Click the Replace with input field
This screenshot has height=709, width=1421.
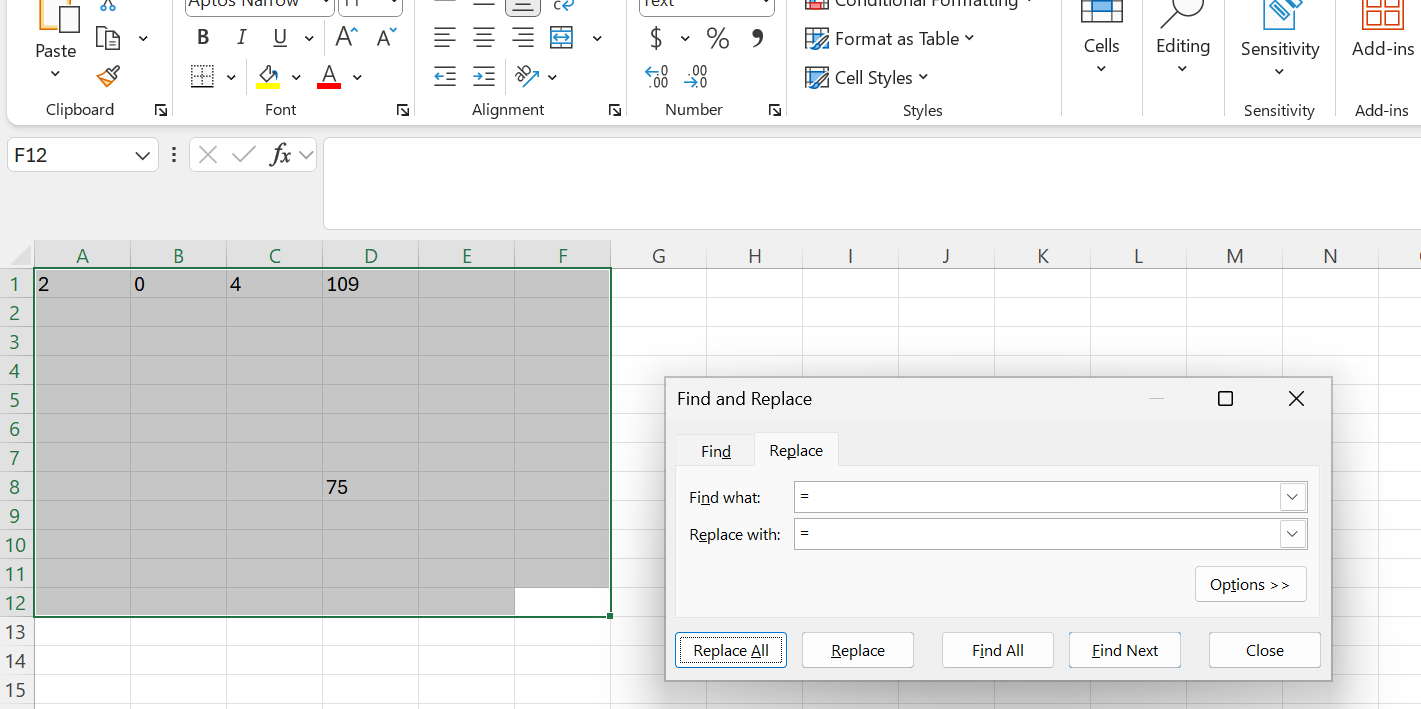click(x=1037, y=534)
